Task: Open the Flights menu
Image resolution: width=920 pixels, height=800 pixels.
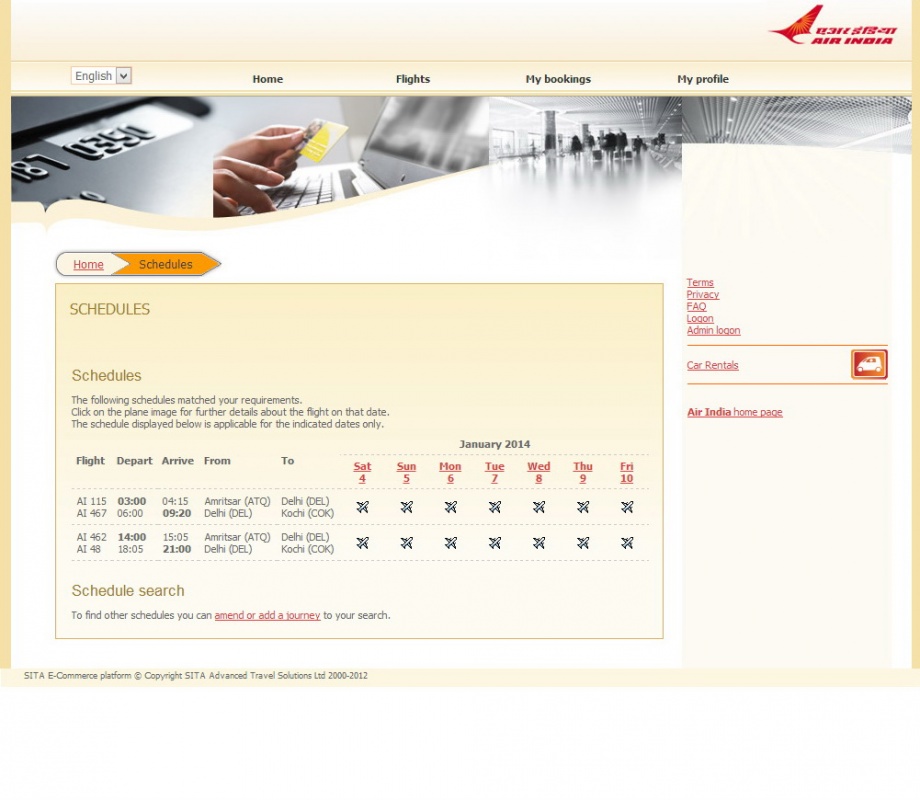Action: (x=412, y=79)
